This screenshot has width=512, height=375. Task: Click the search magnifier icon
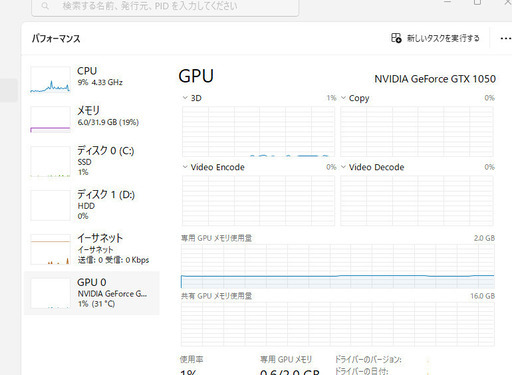[x=45, y=6]
